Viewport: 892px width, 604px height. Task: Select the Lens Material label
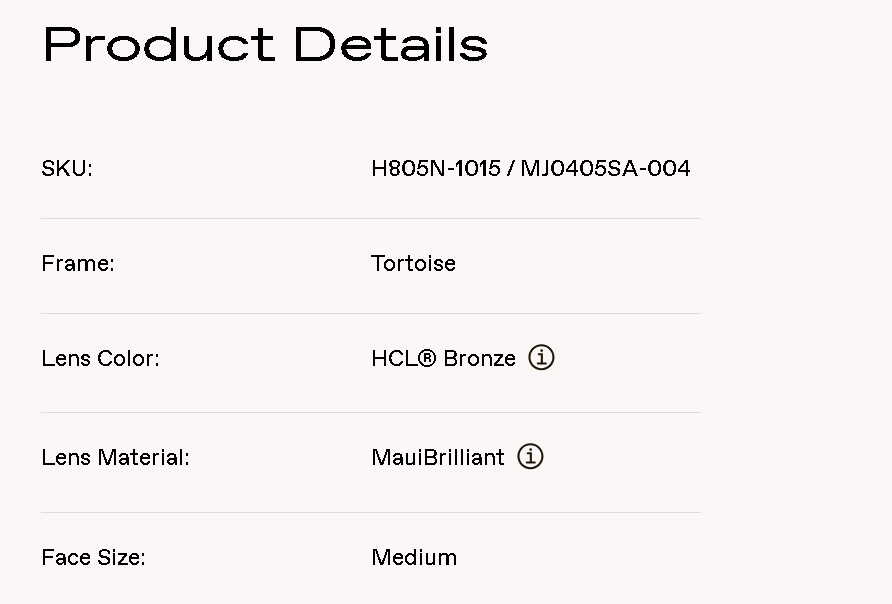point(115,458)
